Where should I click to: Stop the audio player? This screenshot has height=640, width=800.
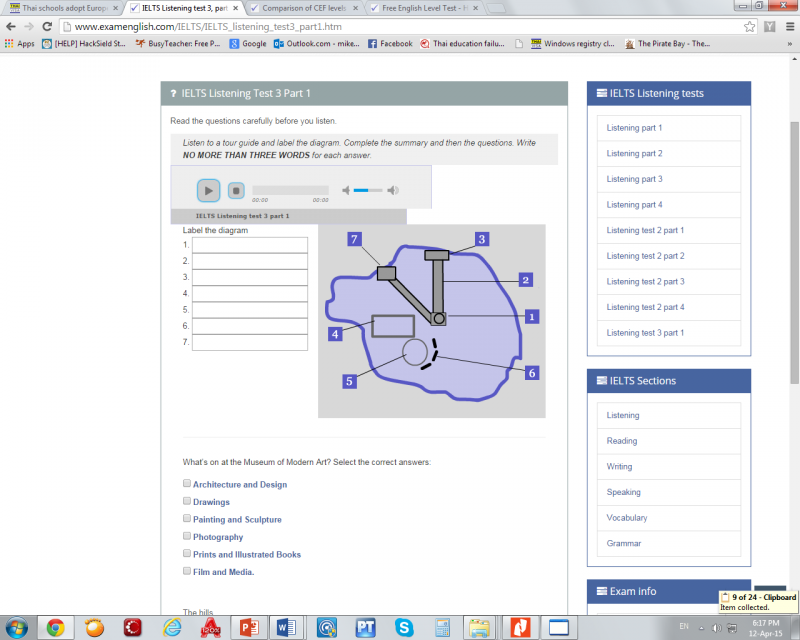236,190
